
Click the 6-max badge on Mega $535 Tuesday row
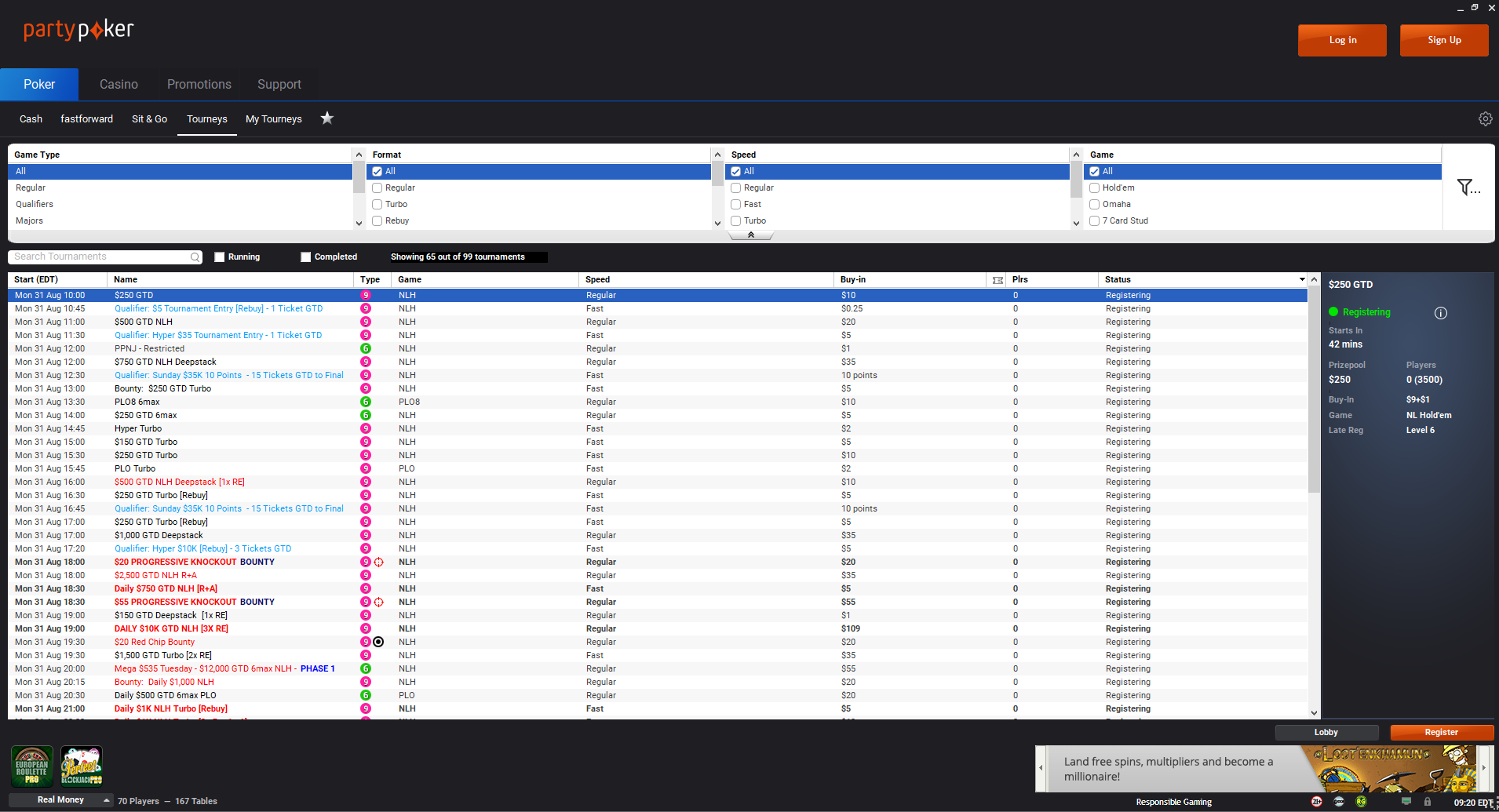(366, 669)
